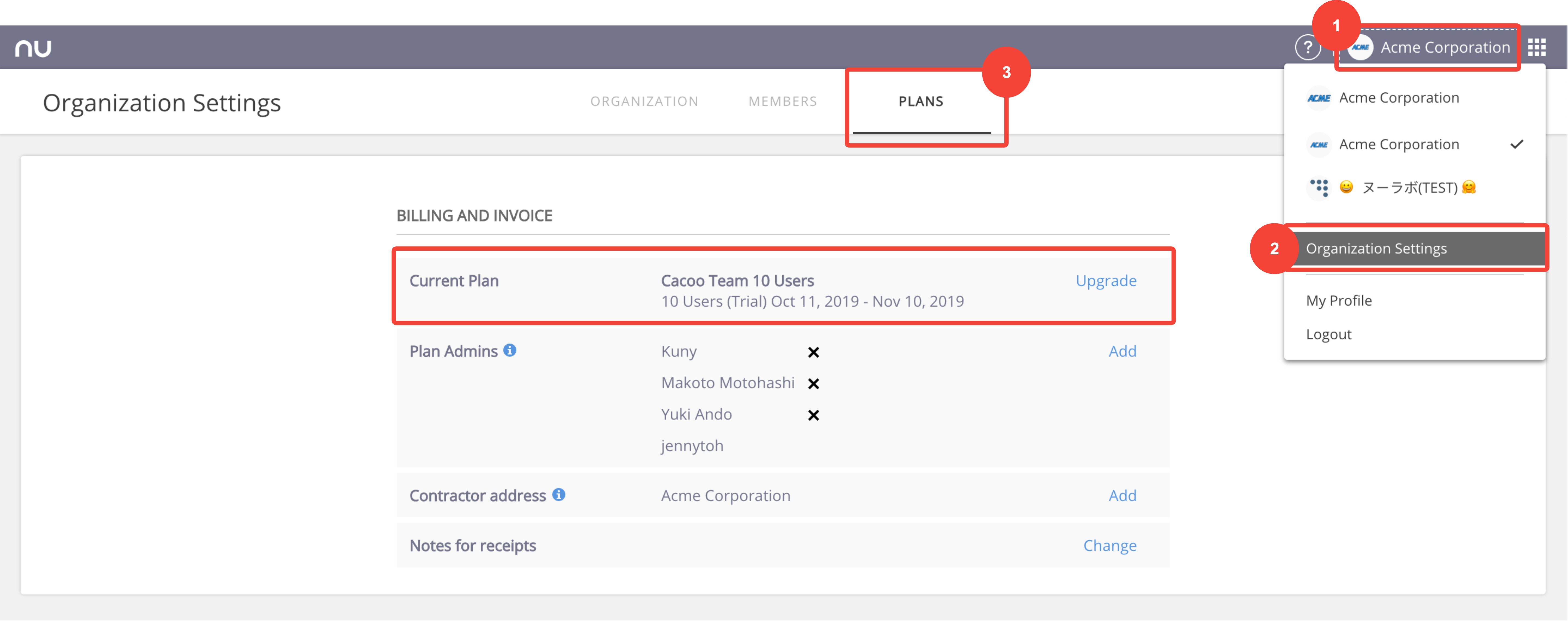The height and width of the screenshot is (621, 1568).
Task: Click the Acme avatar in header
Action: coord(1360,47)
